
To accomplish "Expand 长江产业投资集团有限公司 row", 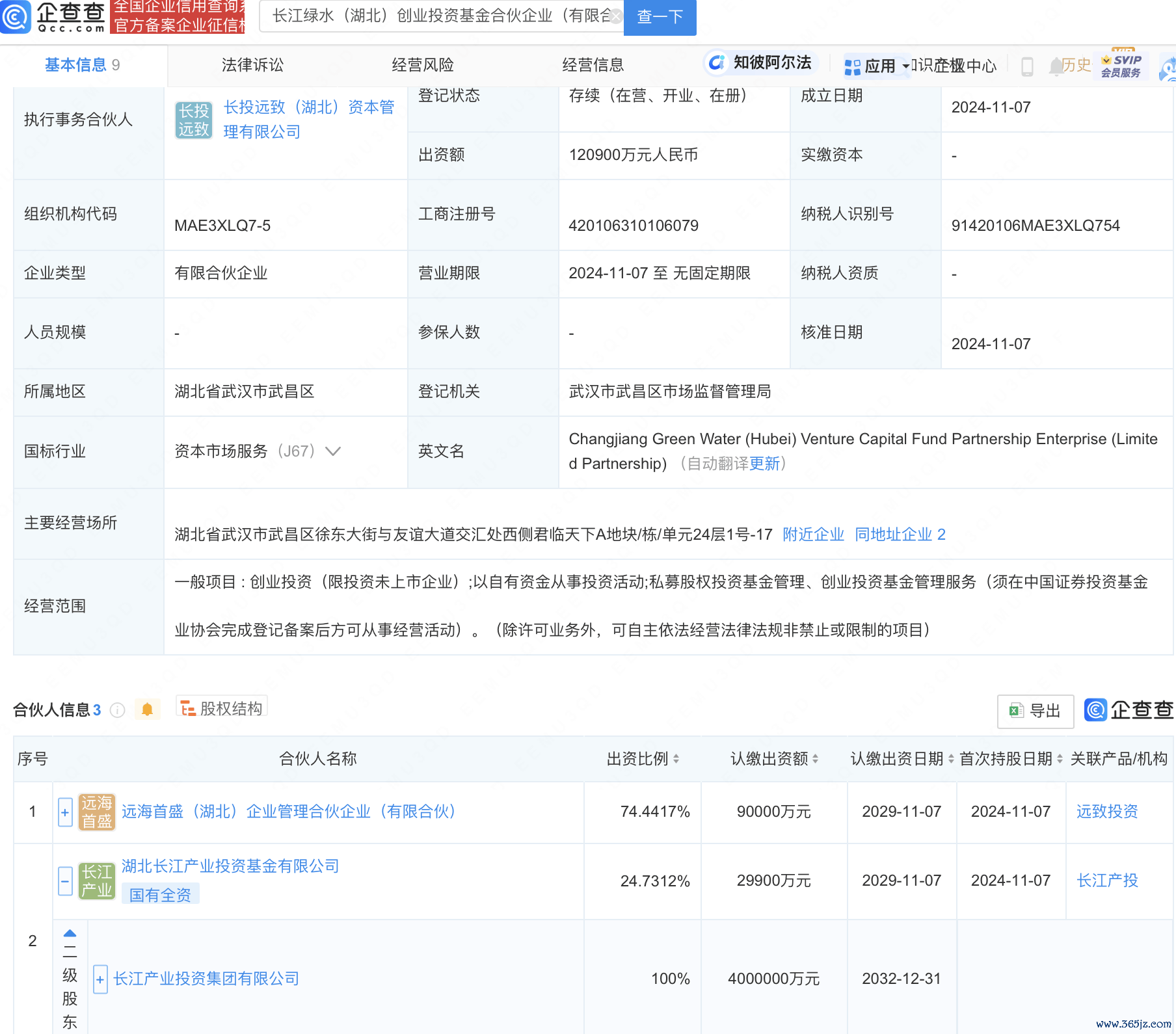I will (100, 979).
